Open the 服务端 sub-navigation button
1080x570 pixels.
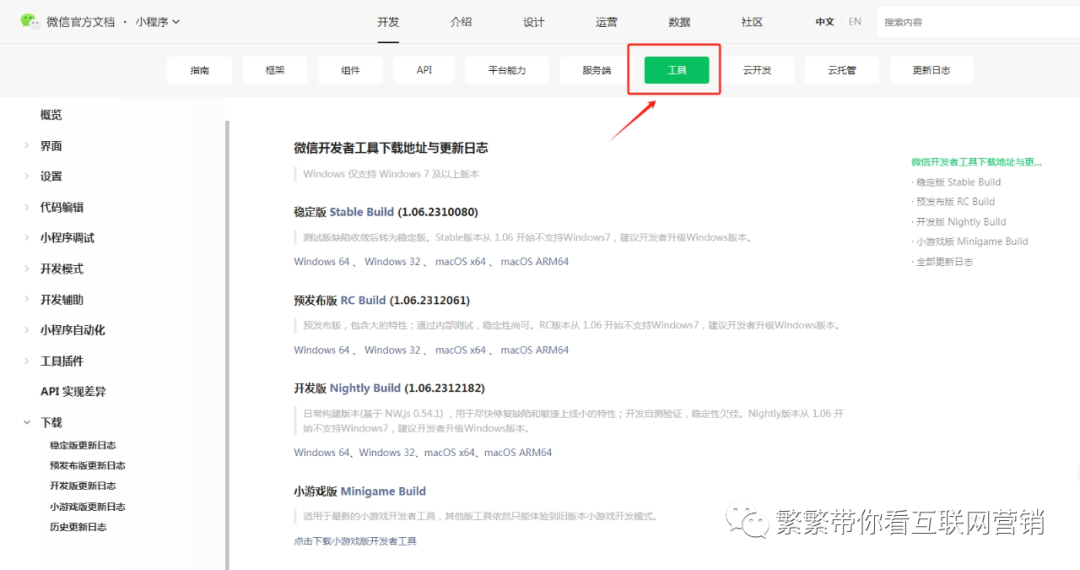tap(596, 70)
